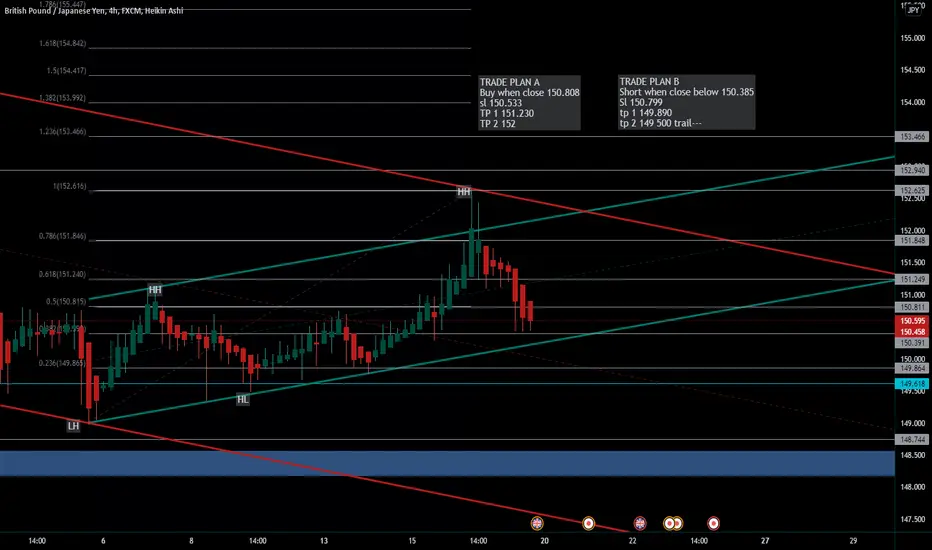Click the '1.618(154.842)' Fibonacci label
Viewport: 932px width, 550px height.
[62, 43]
